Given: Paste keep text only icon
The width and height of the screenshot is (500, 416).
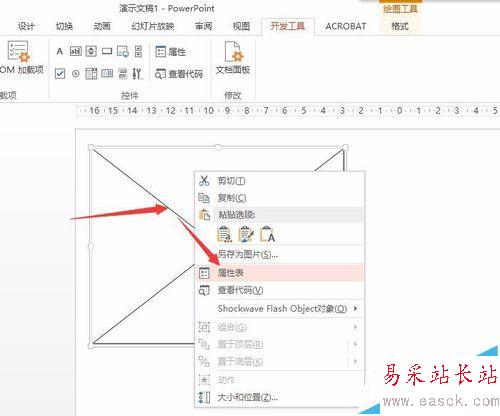Looking at the screenshot, I should tap(267, 234).
